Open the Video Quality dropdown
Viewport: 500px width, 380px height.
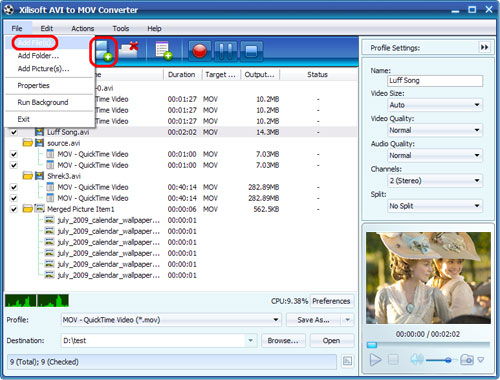pyautogui.click(x=435, y=130)
